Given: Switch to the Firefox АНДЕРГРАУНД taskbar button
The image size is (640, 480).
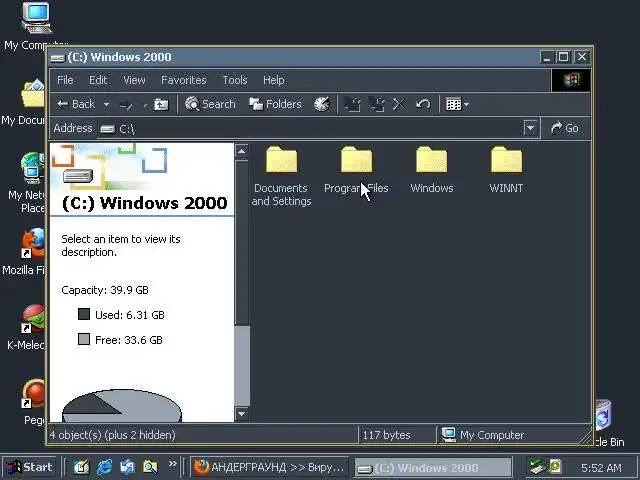Looking at the screenshot, I should point(269,467).
